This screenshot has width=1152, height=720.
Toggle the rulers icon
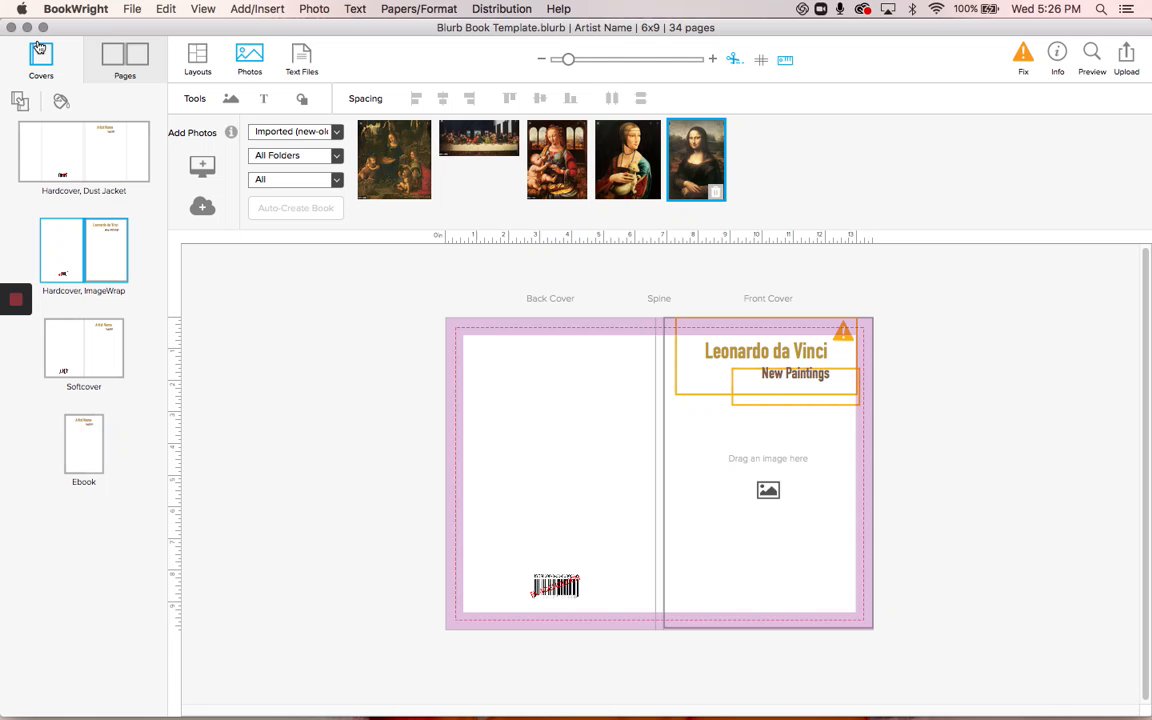click(x=785, y=60)
